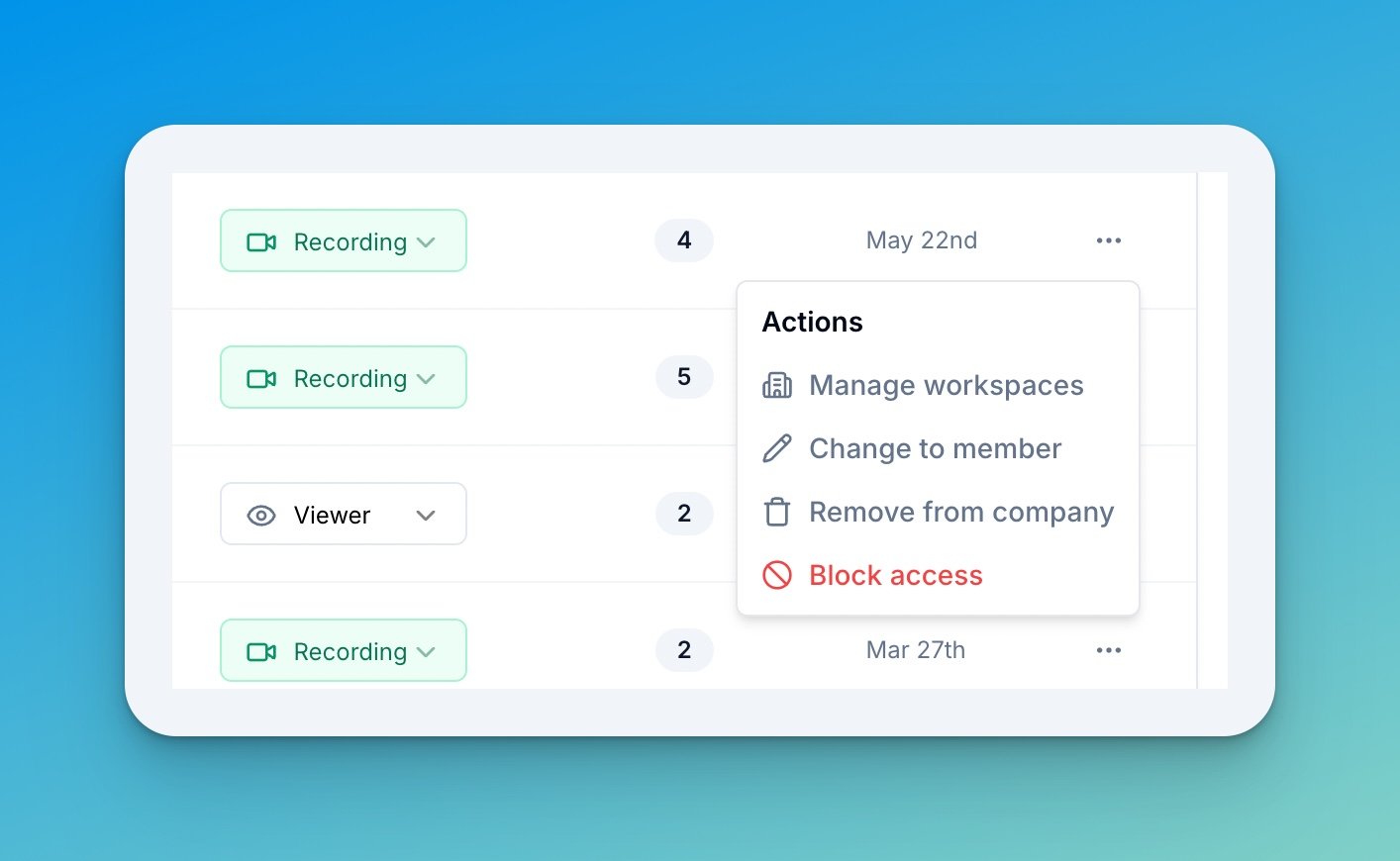Click the count badge 2 in the Mar 27th row

[x=684, y=650]
